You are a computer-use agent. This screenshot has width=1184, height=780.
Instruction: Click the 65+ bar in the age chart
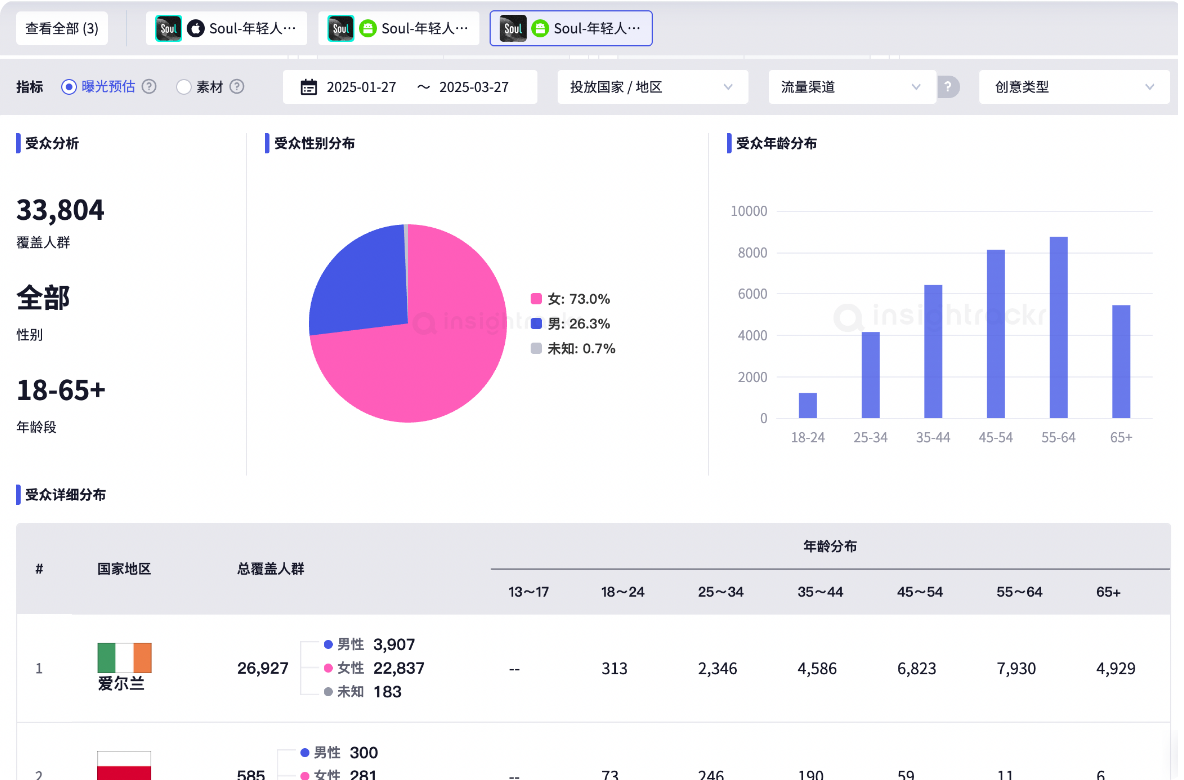tap(1121, 362)
